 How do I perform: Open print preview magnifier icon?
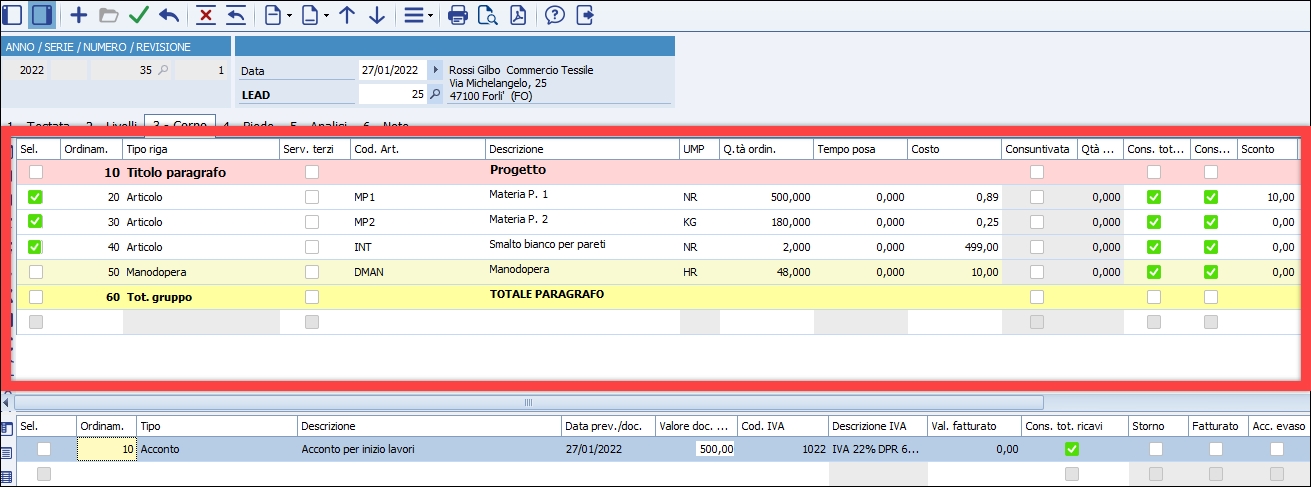pos(488,15)
